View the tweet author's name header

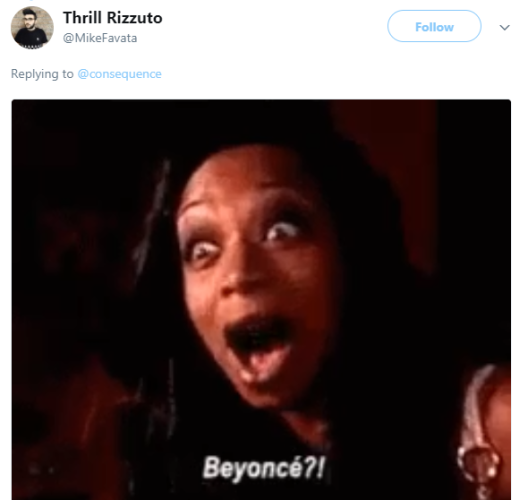[112, 18]
